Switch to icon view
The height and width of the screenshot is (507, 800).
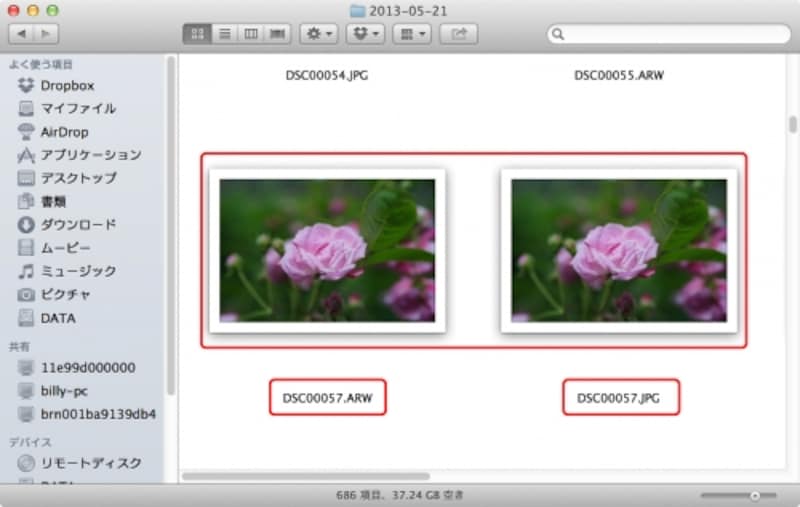click(197, 34)
